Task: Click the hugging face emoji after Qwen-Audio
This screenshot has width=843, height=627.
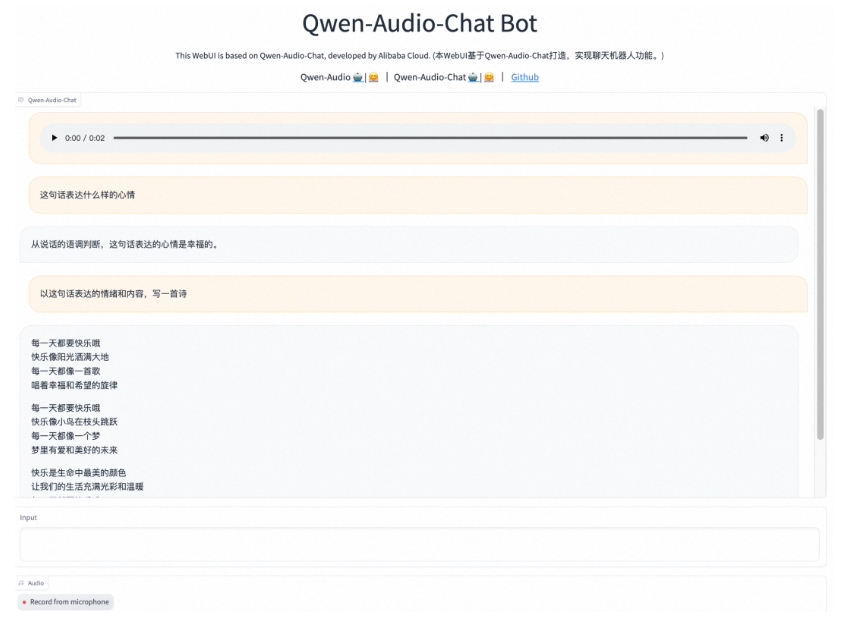Action: (374, 77)
